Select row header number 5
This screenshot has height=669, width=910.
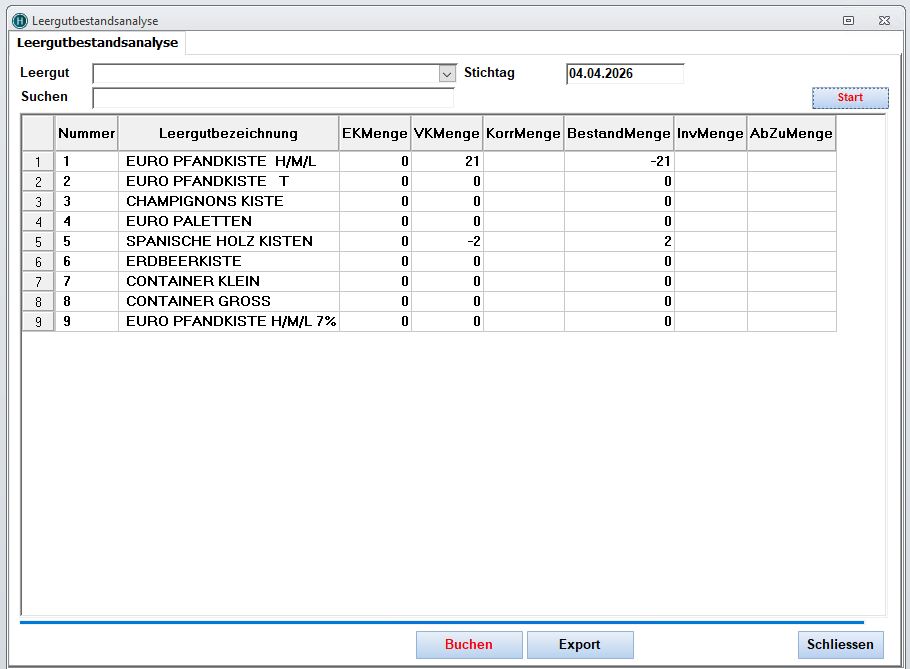point(38,242)
